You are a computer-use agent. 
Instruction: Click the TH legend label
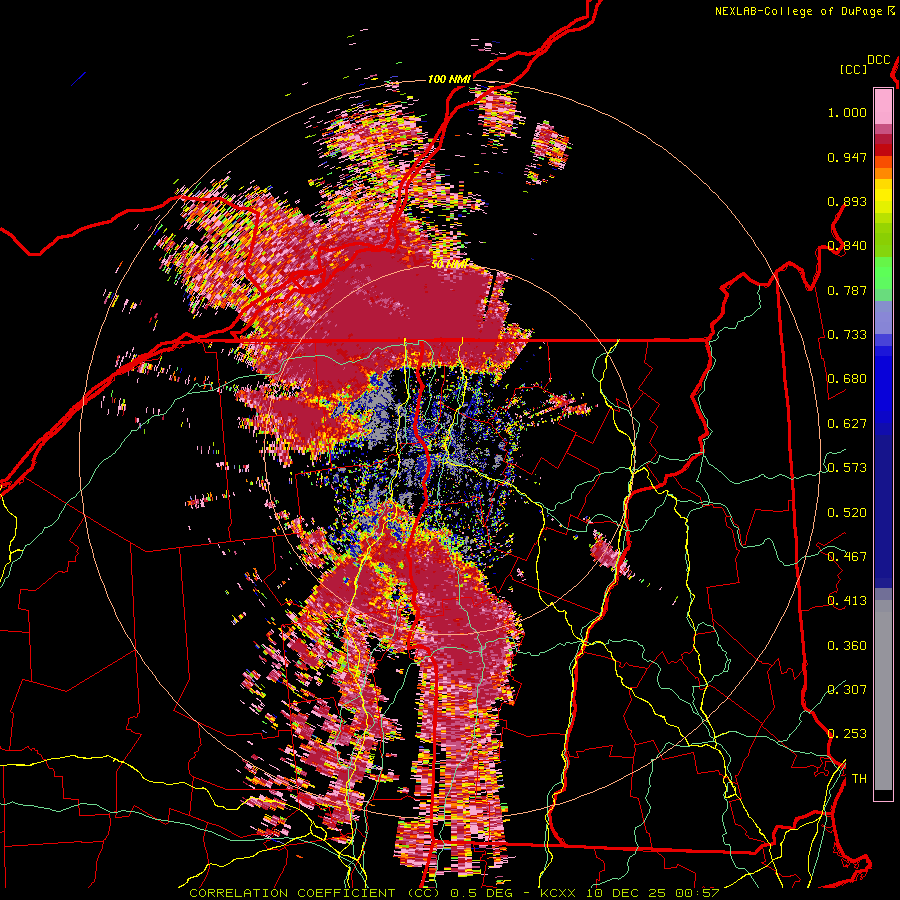point(859,779)
